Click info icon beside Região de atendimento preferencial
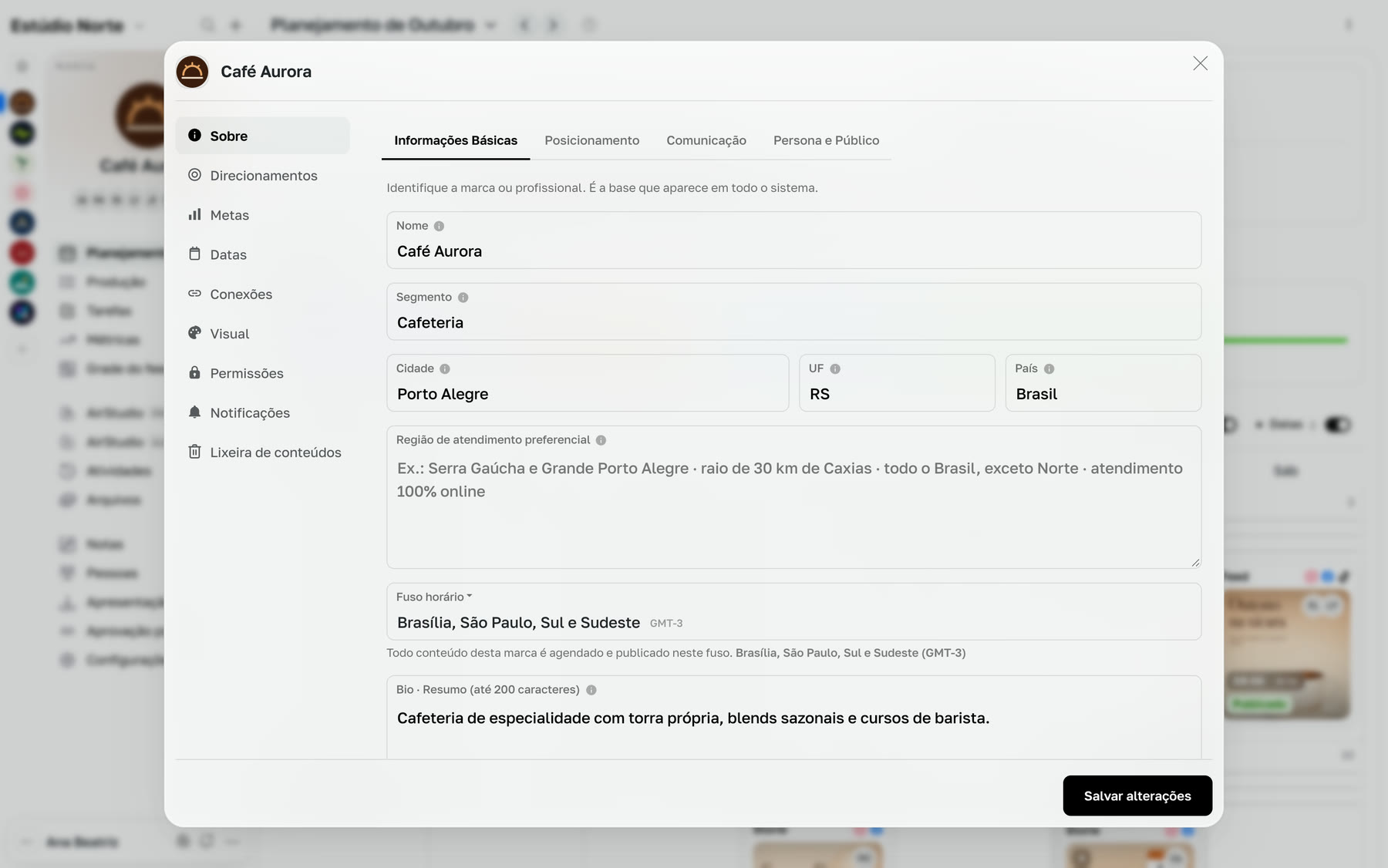 coord(601,440)
